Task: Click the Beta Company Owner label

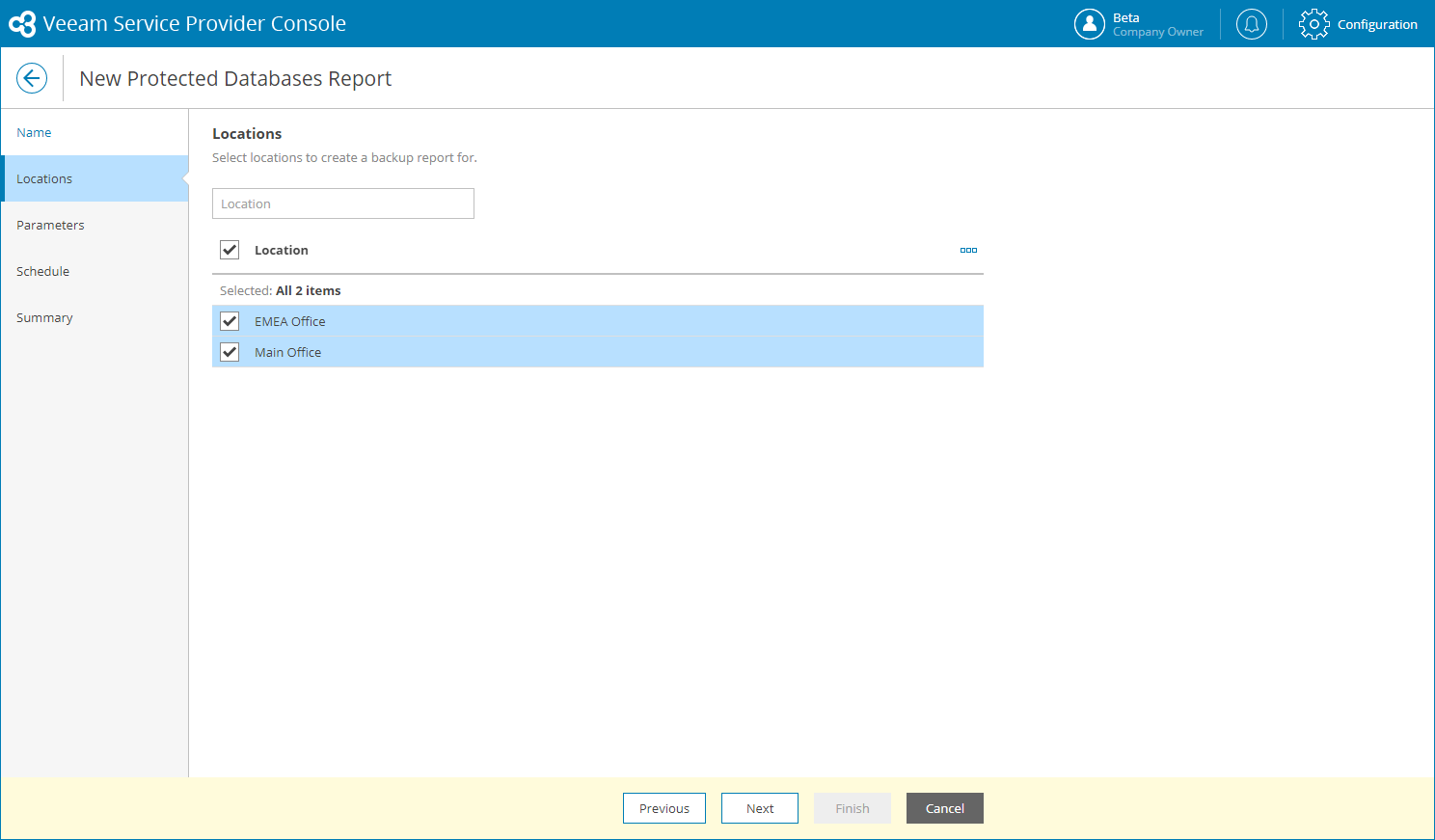Action: click(1158, 24)
